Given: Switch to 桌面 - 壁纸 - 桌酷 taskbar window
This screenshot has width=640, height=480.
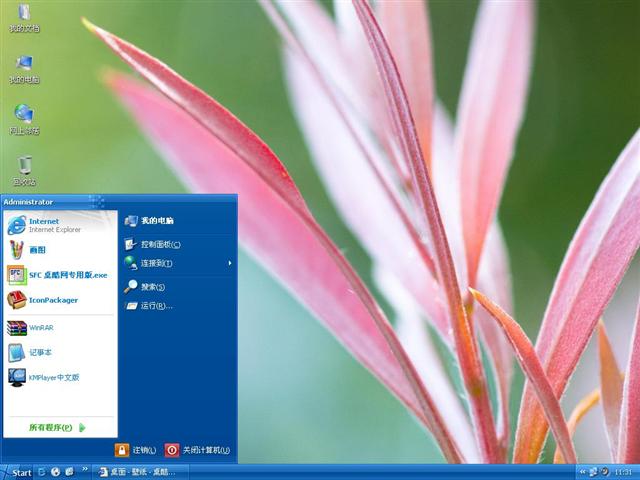Looking at the screenshot, I should coord(138,472).
